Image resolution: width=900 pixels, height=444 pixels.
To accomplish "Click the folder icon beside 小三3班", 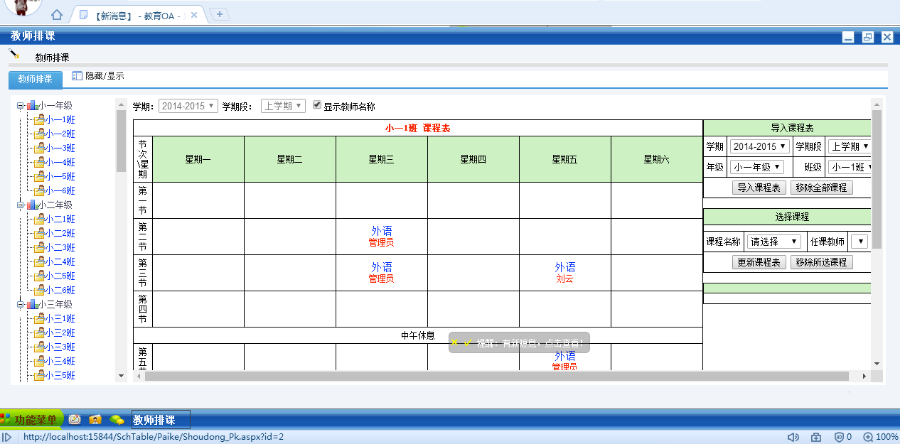I will [x=39, y=346].
